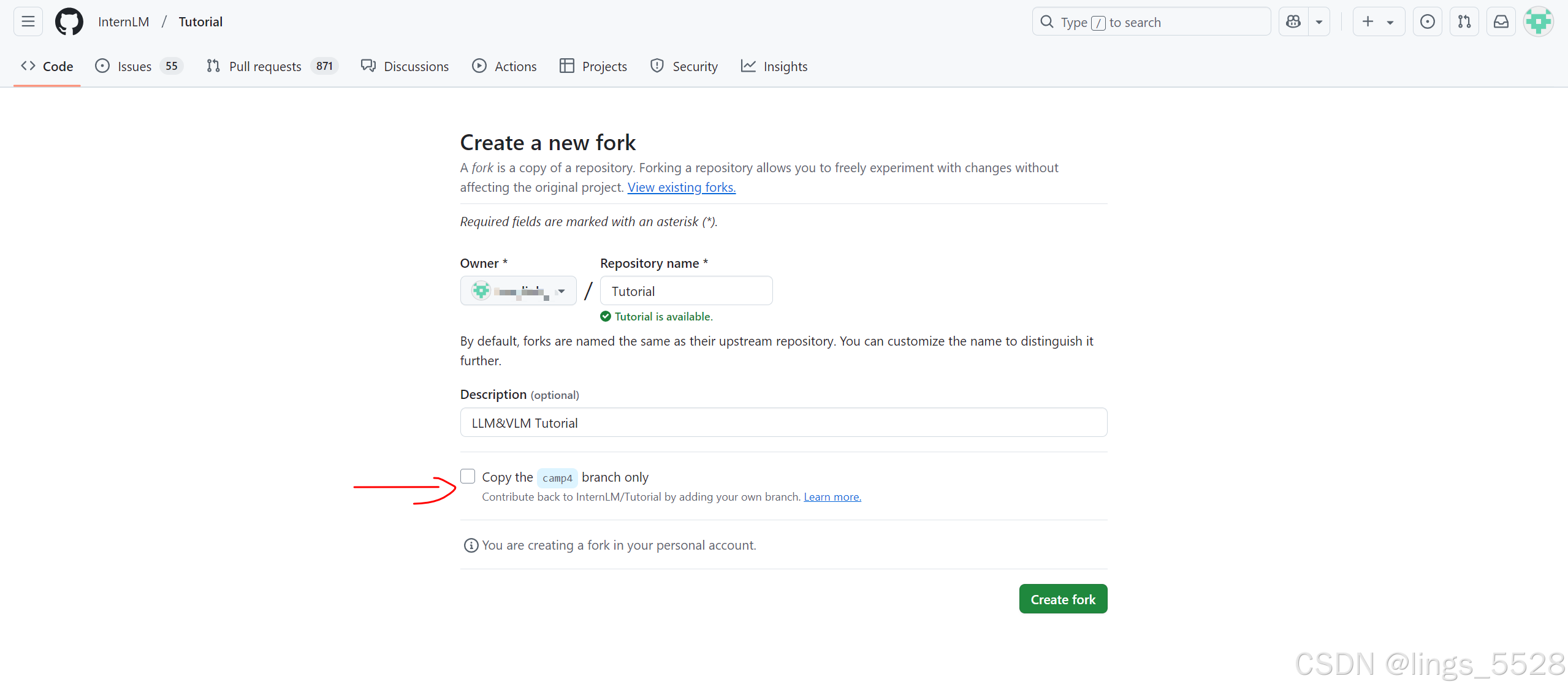Open the plus create-new dropdown
Viewport: 1568px width, 690px height.
point(1378,22)
